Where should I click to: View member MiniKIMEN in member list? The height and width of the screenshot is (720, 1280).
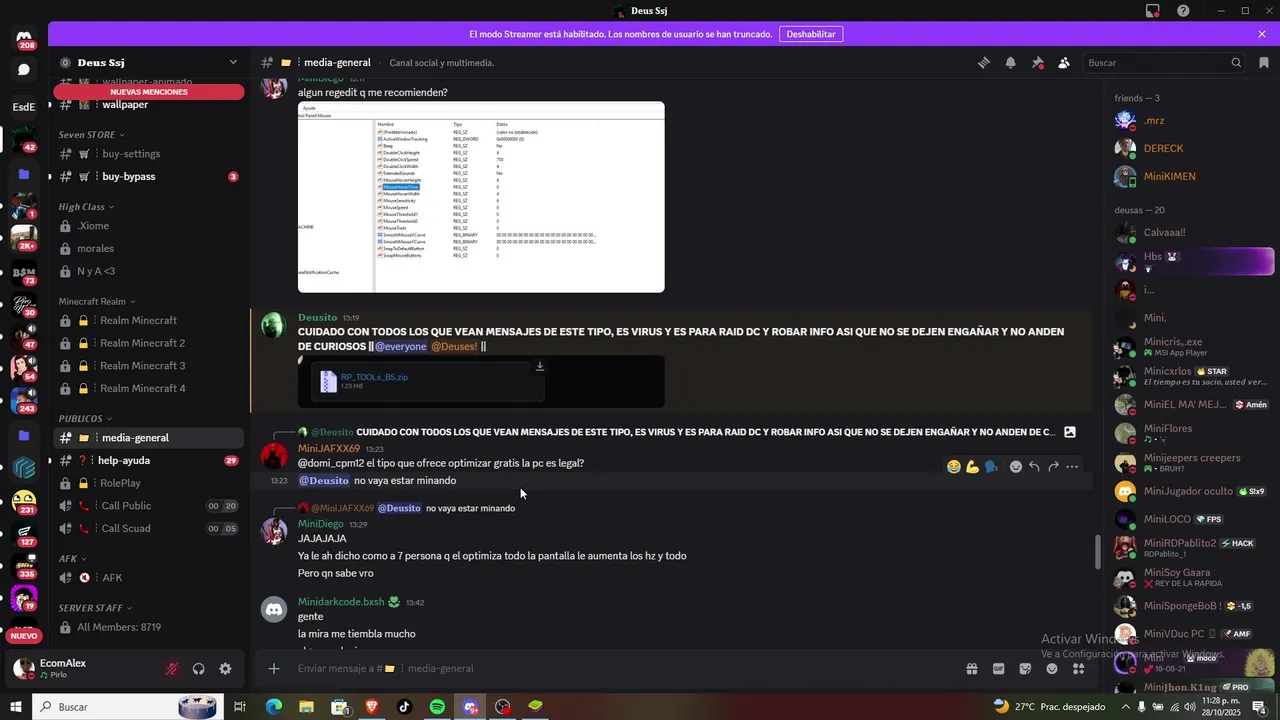tap(1192, 176)
